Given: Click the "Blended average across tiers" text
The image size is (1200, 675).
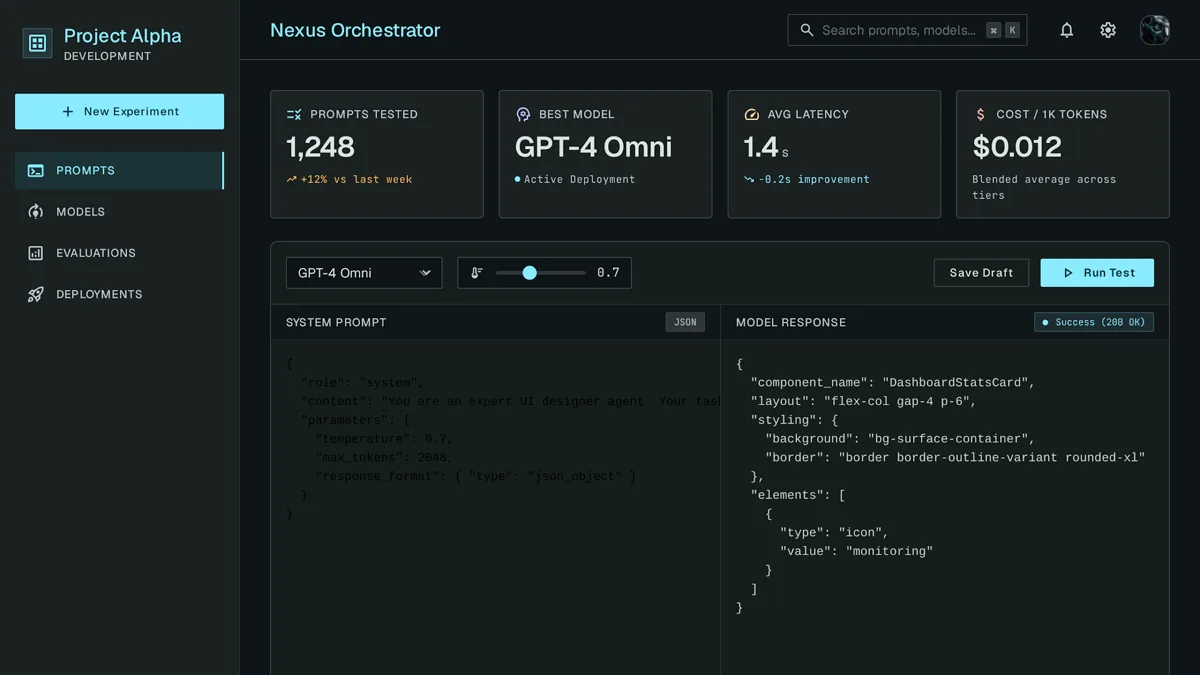Looking at the screenshot, I should (1044, 187).
